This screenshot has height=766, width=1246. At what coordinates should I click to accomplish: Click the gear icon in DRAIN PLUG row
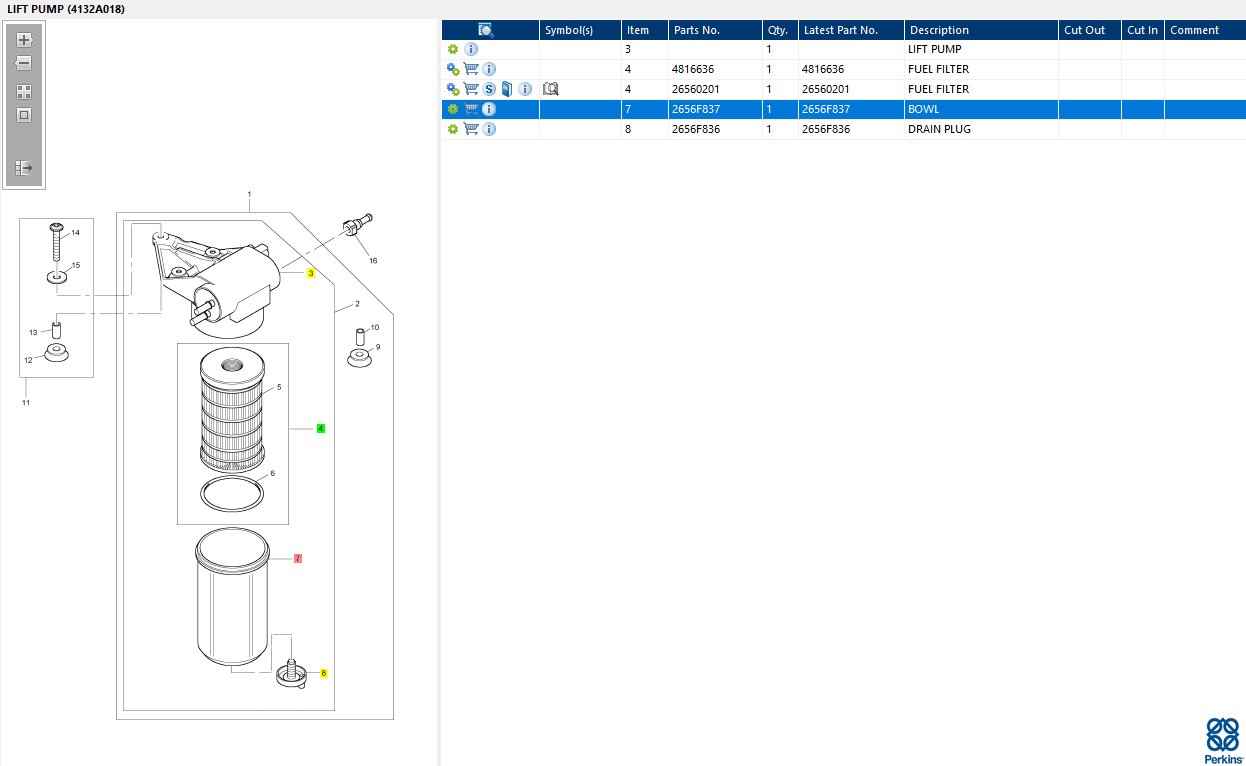click(453, 129)
